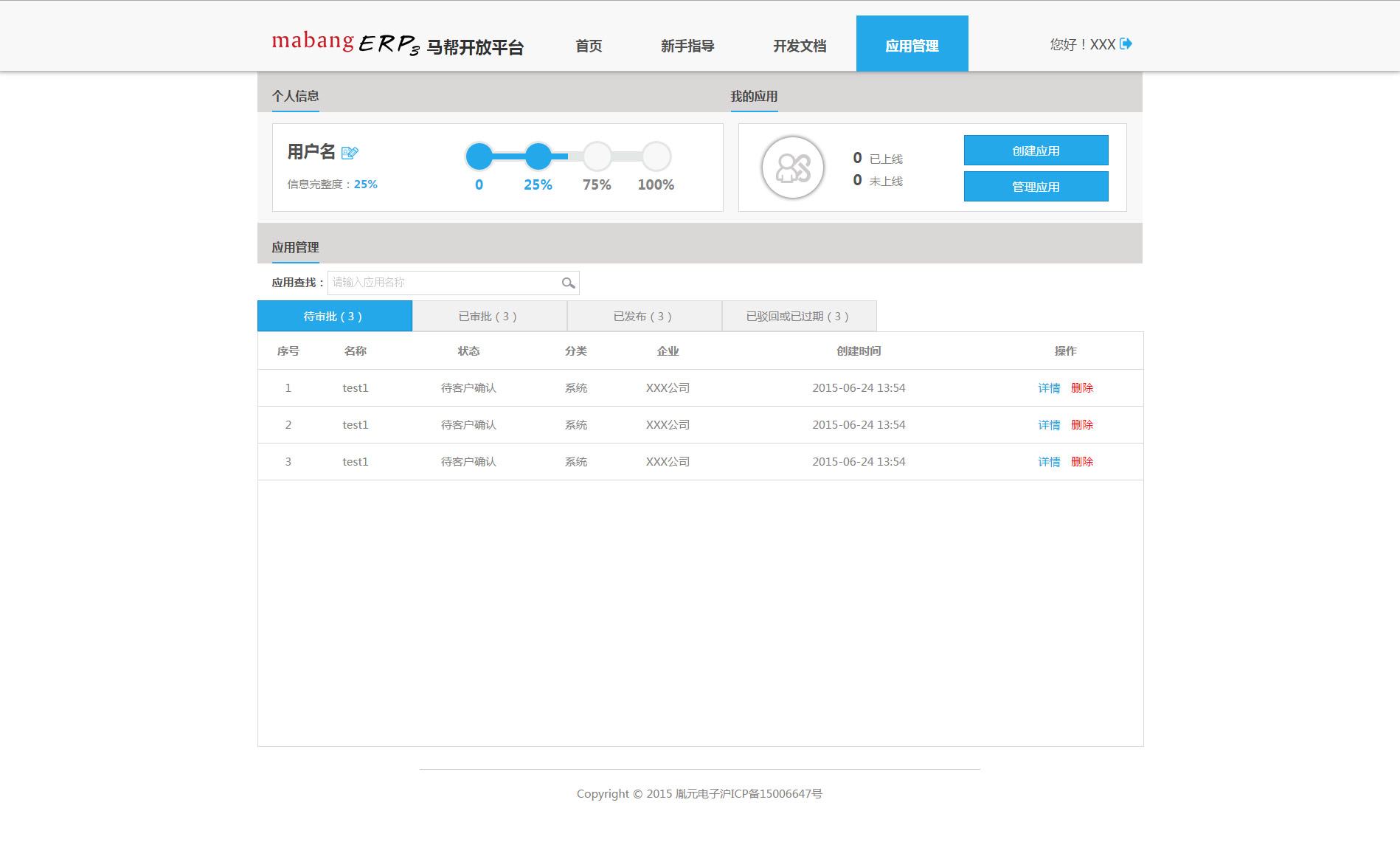Focus the 应用查找 search input field
This screenshot has width=1400, height=842.
(444, 283)
